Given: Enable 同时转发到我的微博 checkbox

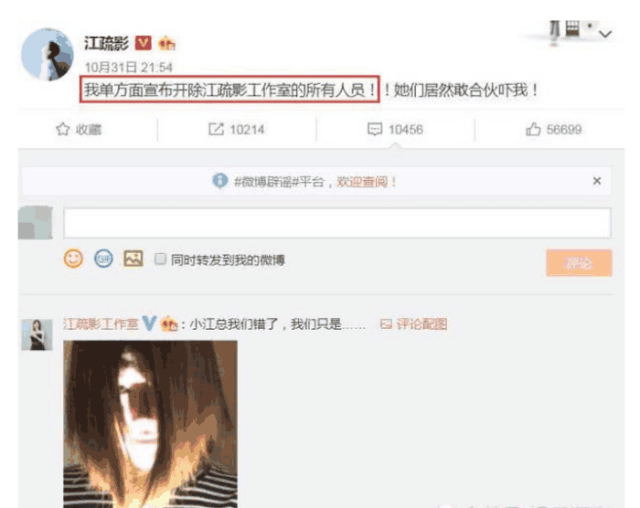Looking at the screenshot, I should [160, 259].
